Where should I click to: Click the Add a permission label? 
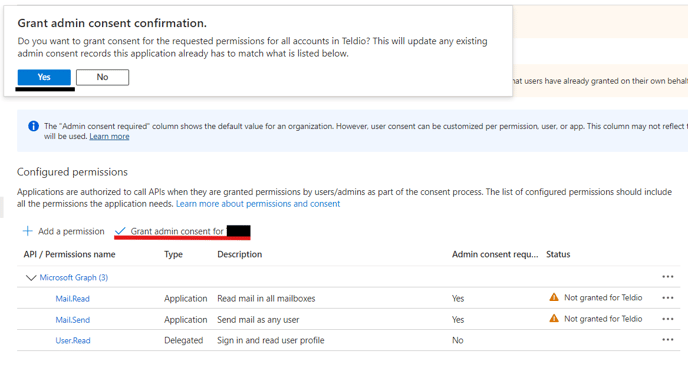tap(71, 231)
